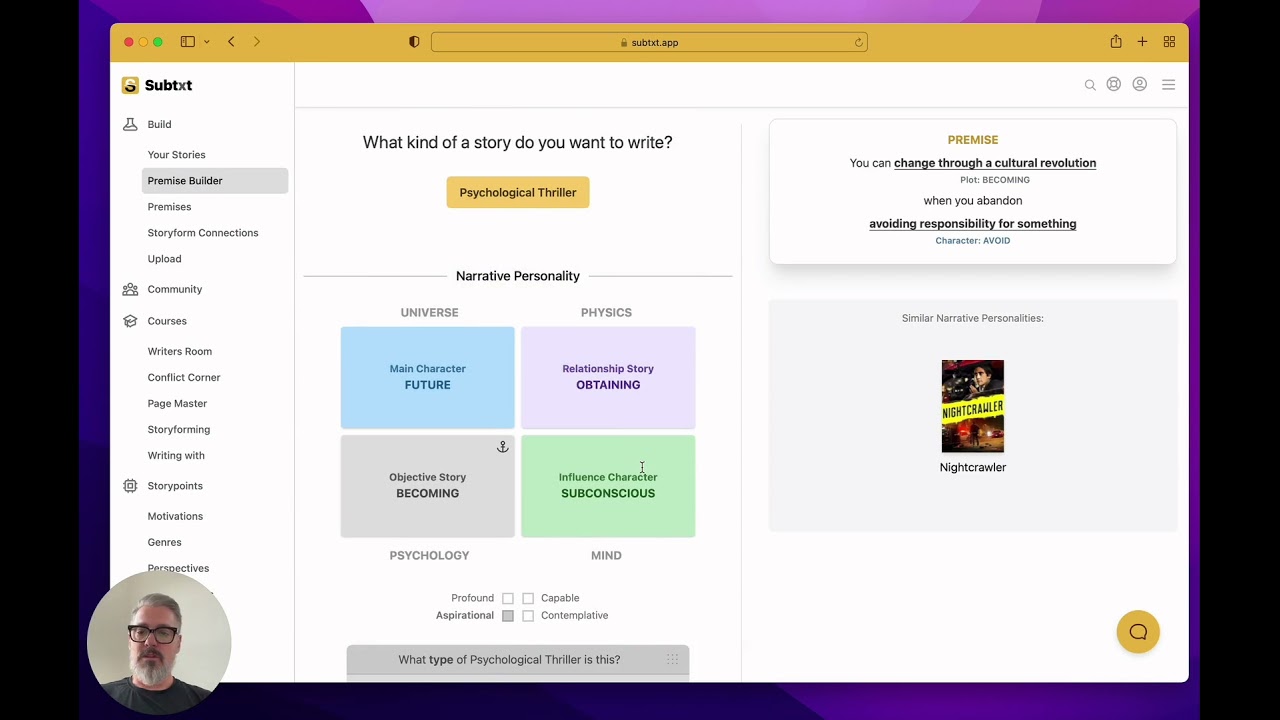The height and width of the screenshot is (720, 1280).
Task: Open the user account icon
Action: tap(1140, 85)
